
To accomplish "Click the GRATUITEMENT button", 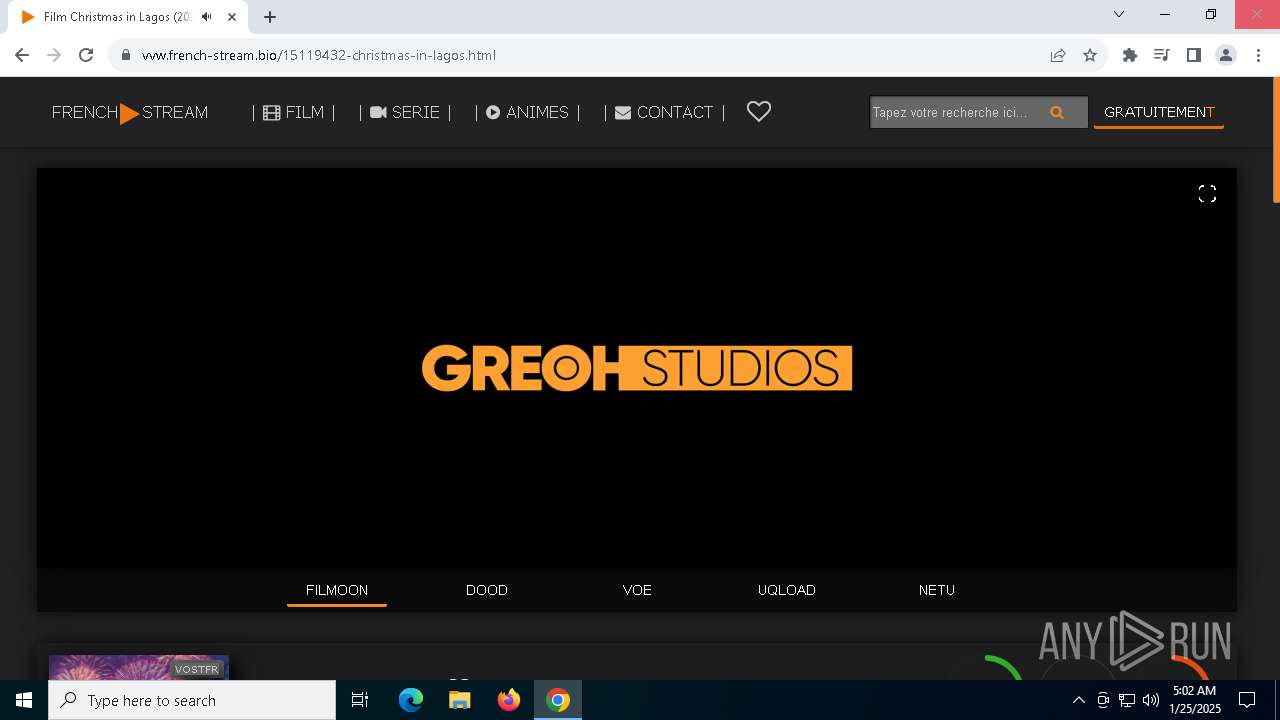I will 1159,113.
